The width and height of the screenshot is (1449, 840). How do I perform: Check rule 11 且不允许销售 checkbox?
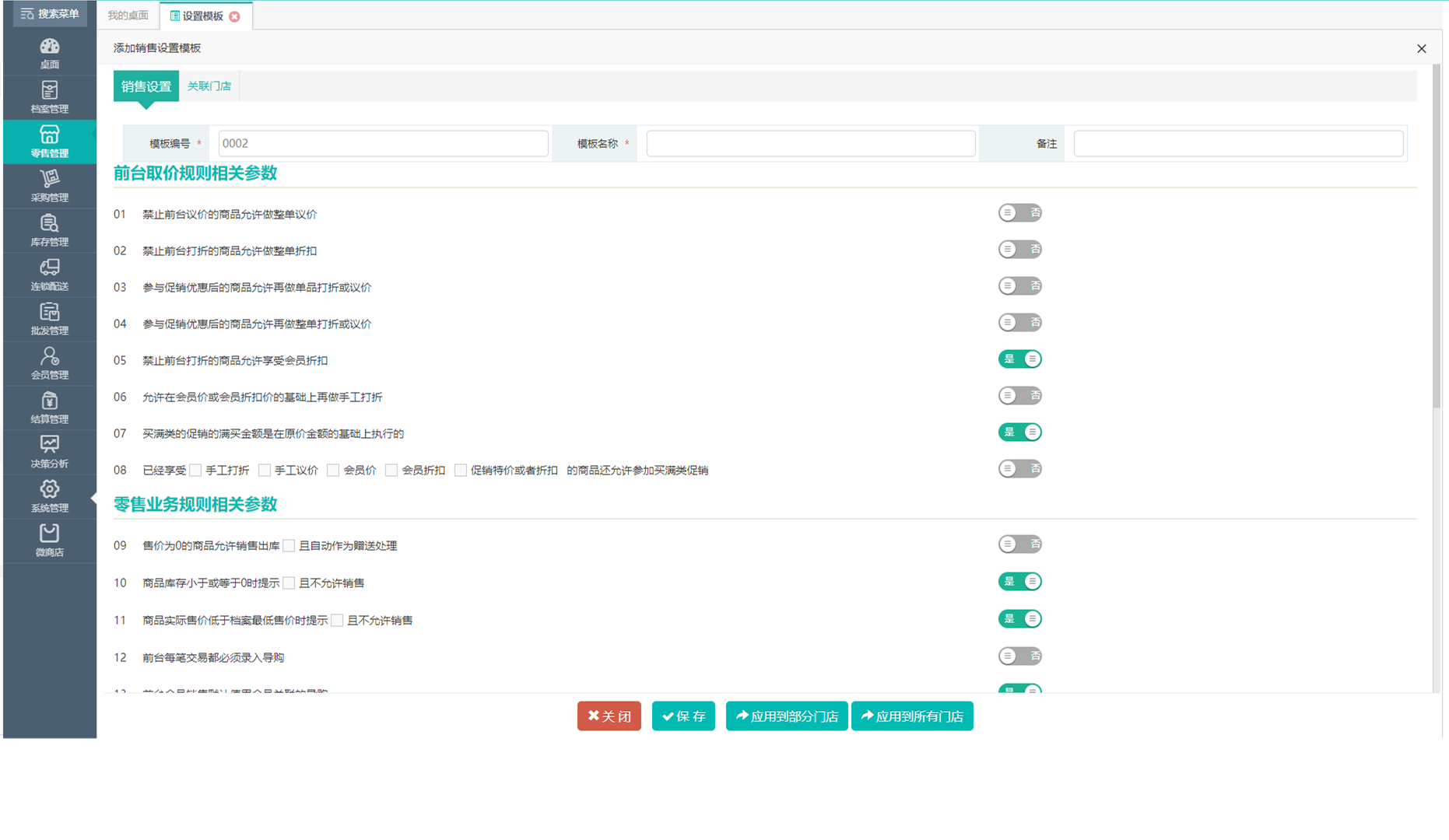coord(337,620)
